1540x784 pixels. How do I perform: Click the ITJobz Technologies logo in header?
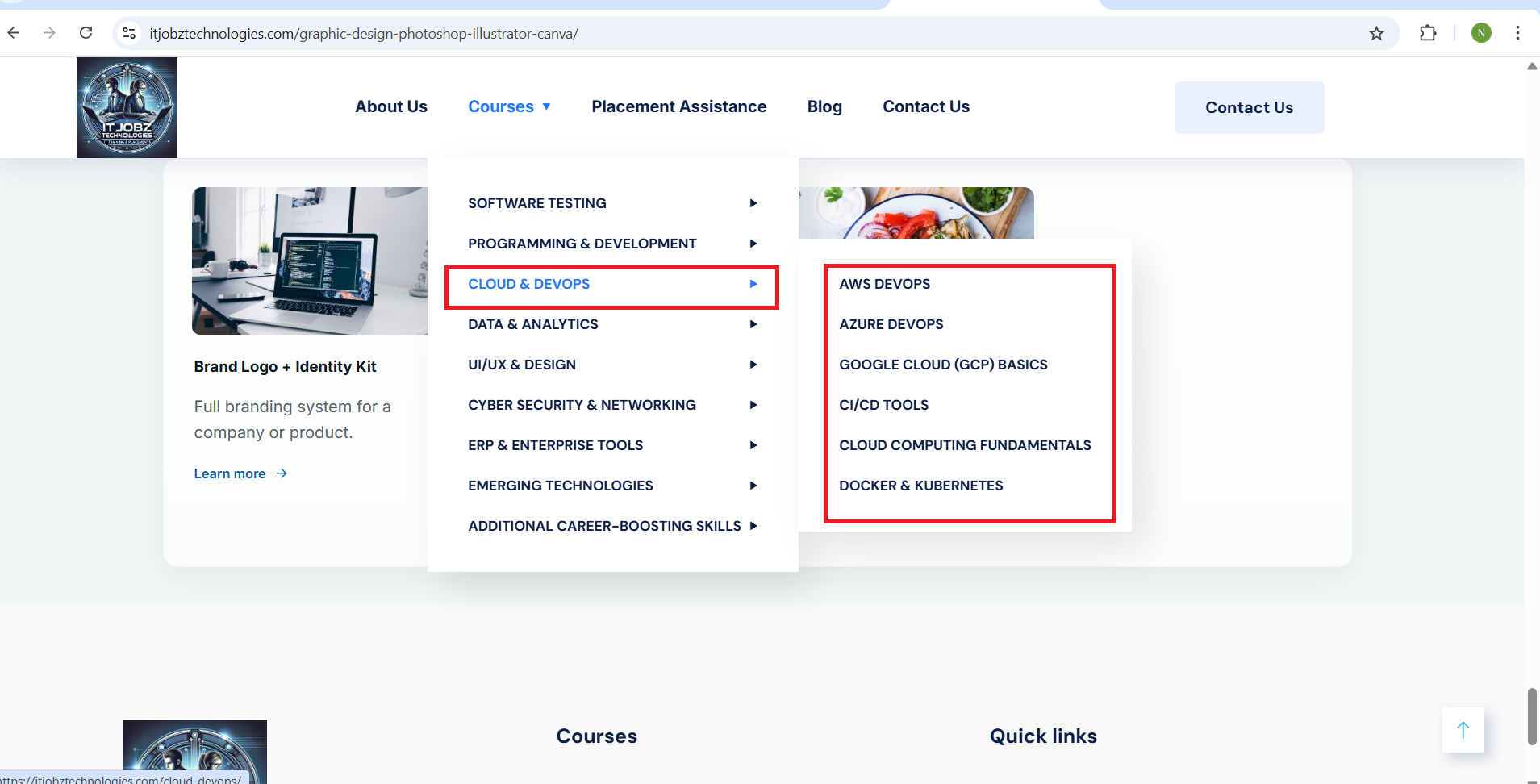(127, 107)
